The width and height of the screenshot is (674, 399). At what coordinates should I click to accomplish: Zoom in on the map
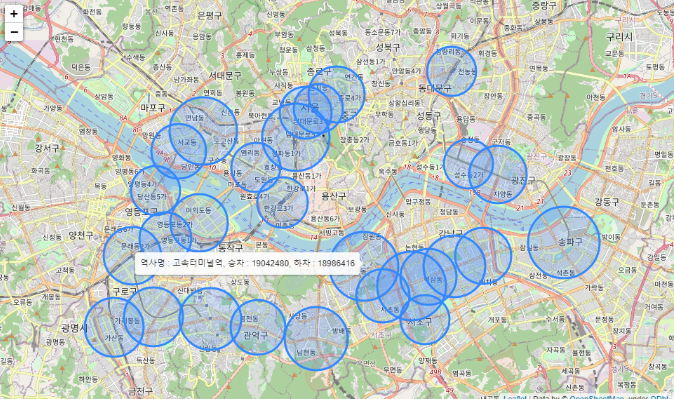(14, 14)
